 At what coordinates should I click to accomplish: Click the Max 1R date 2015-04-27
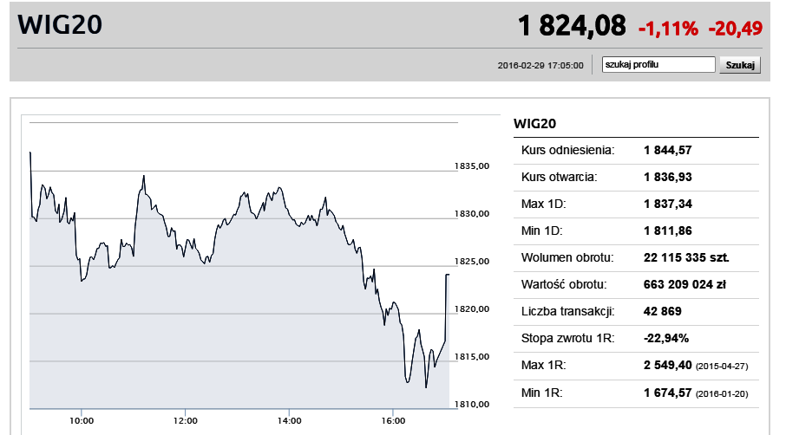pyautogui.click(x=722, y=366)
